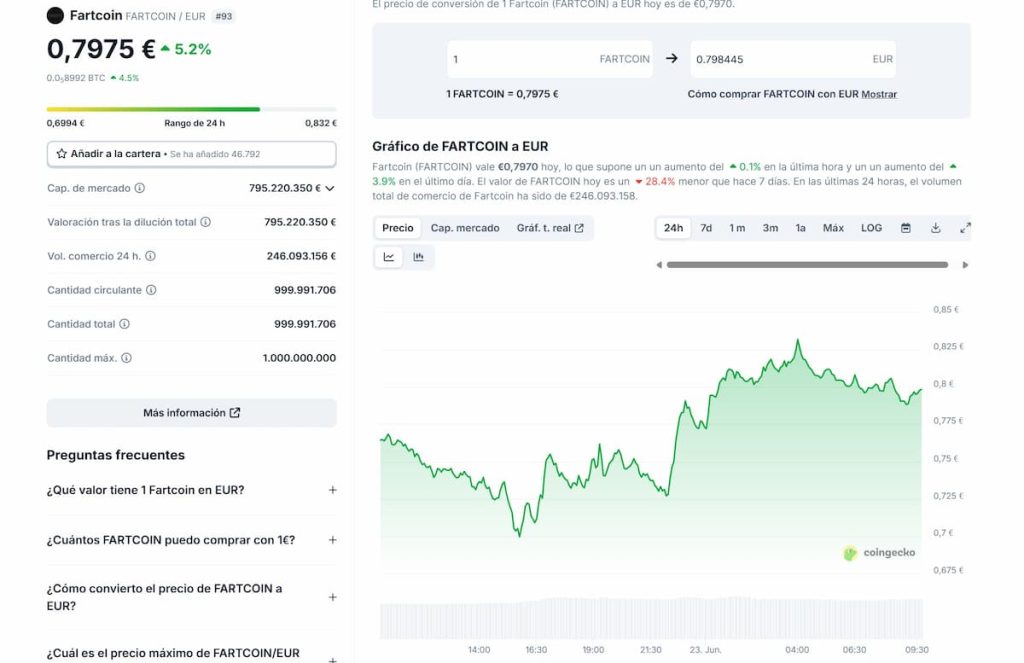Viewport: 1024px width, 663px height.
Task: Click the volume value 246.093.156 €
Action: pos(301,256)
